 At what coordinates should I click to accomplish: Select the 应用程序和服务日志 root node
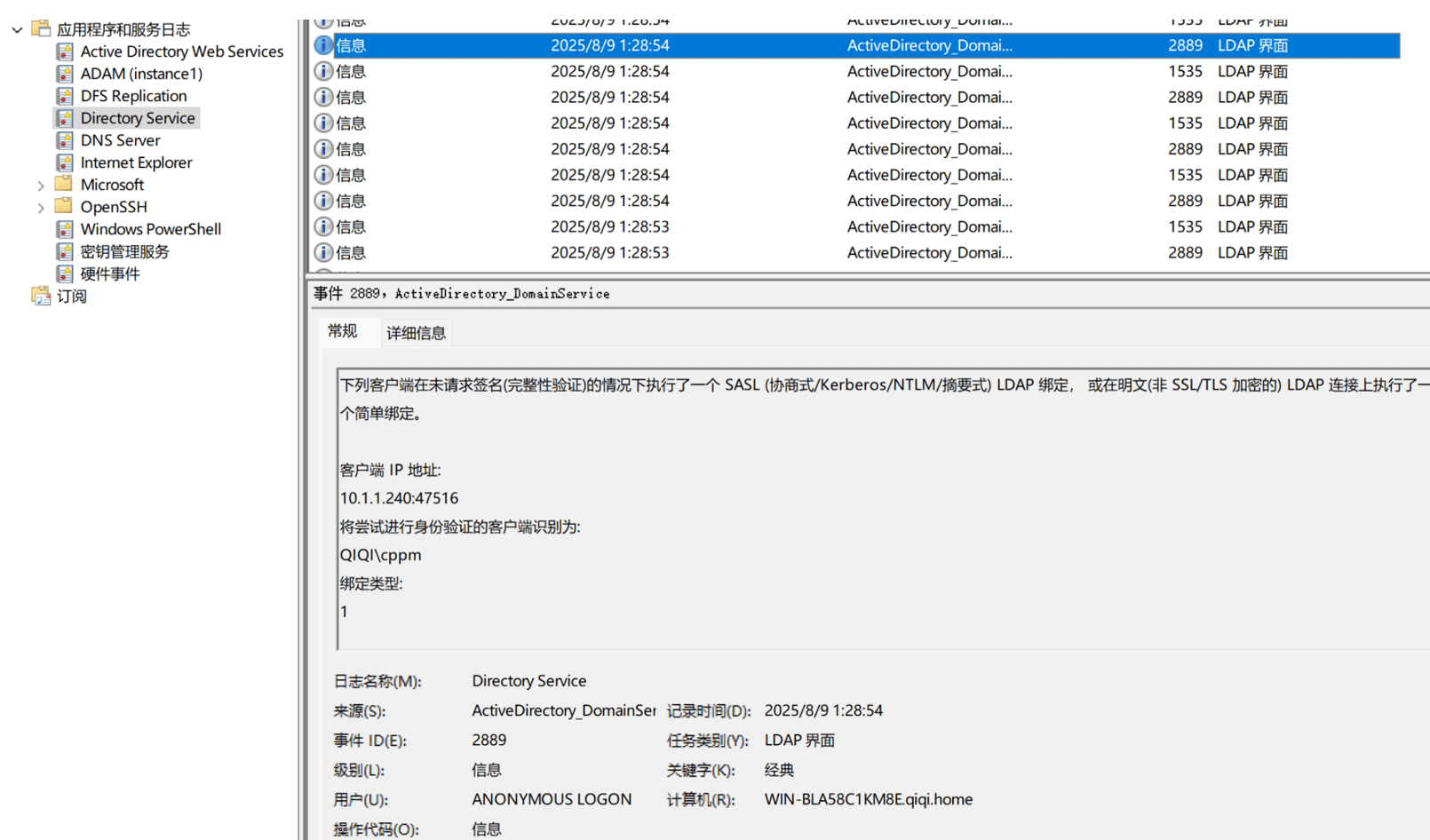click(x=123, y=29)
